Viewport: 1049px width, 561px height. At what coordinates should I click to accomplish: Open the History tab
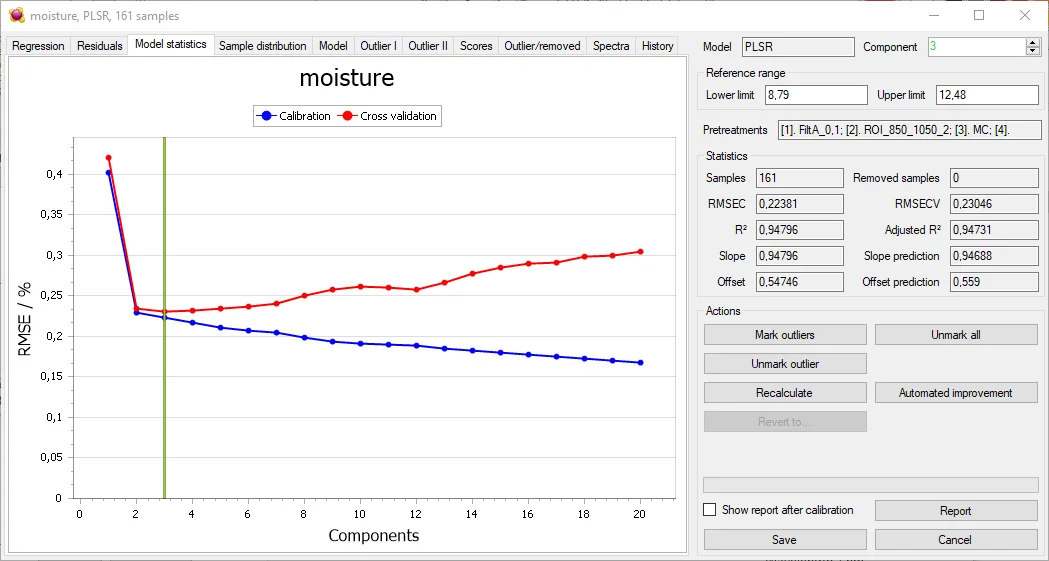coord(657,46)
